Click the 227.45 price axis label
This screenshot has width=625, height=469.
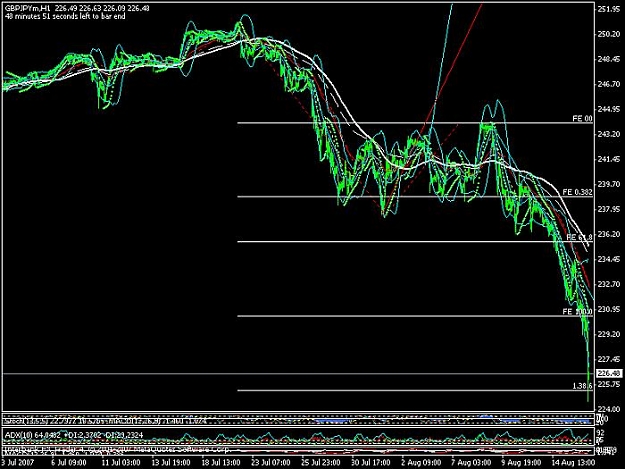(x=609, y=359)
